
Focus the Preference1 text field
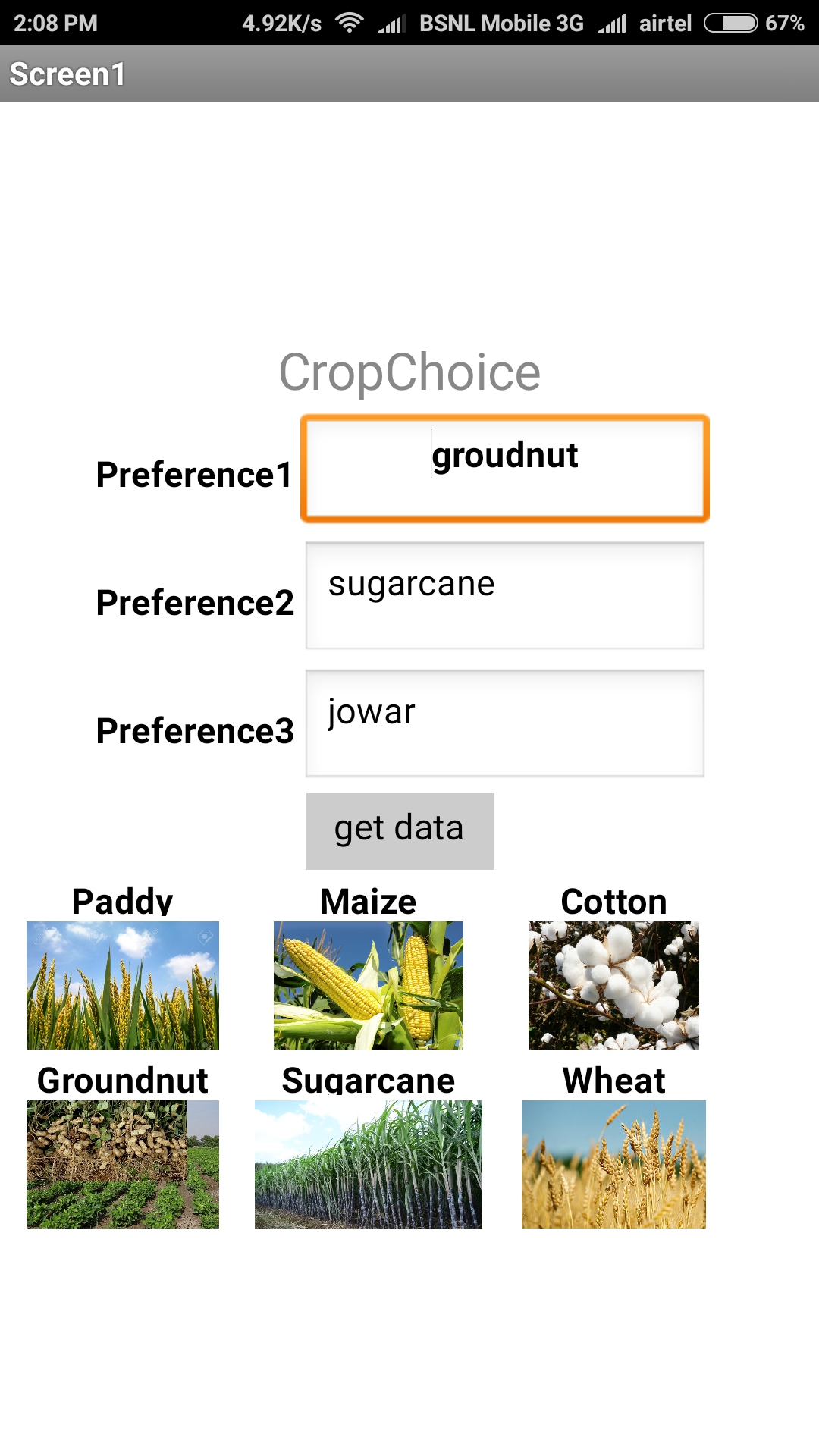pos(505,469)
